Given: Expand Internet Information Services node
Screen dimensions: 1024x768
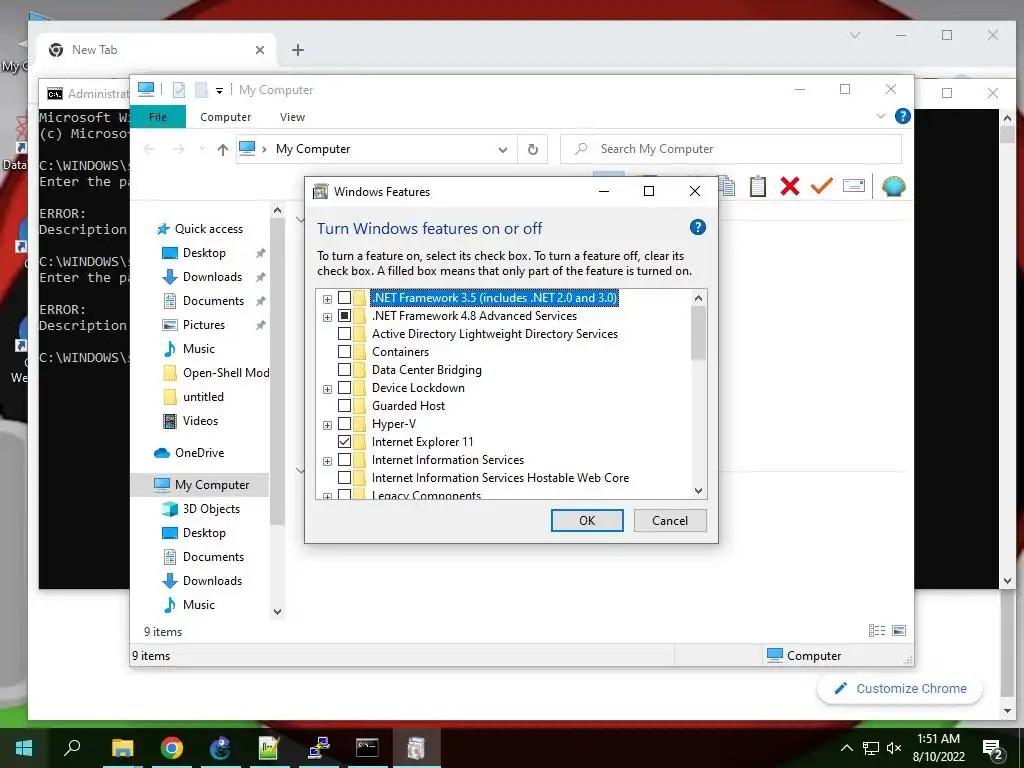Looking at the screenshot, I should point(327,461).
